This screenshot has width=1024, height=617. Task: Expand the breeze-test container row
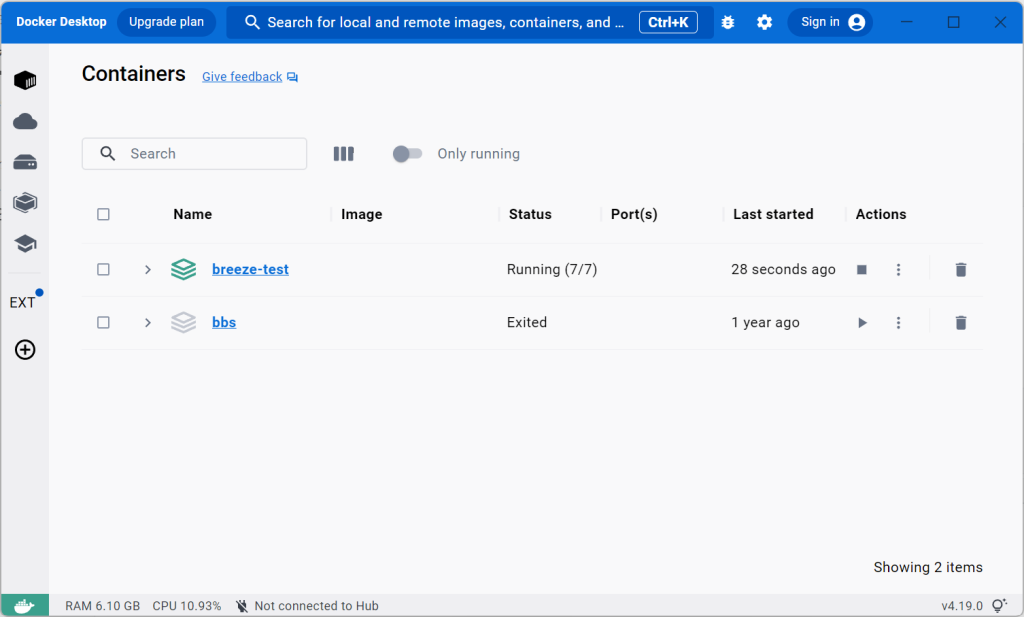point(147,269)
